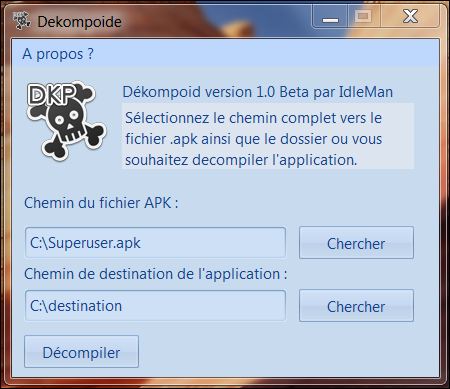Click Chercher button next to Superuser.apk field
The width and height of the screenshot is (450, 389).
tap(356, 243)
